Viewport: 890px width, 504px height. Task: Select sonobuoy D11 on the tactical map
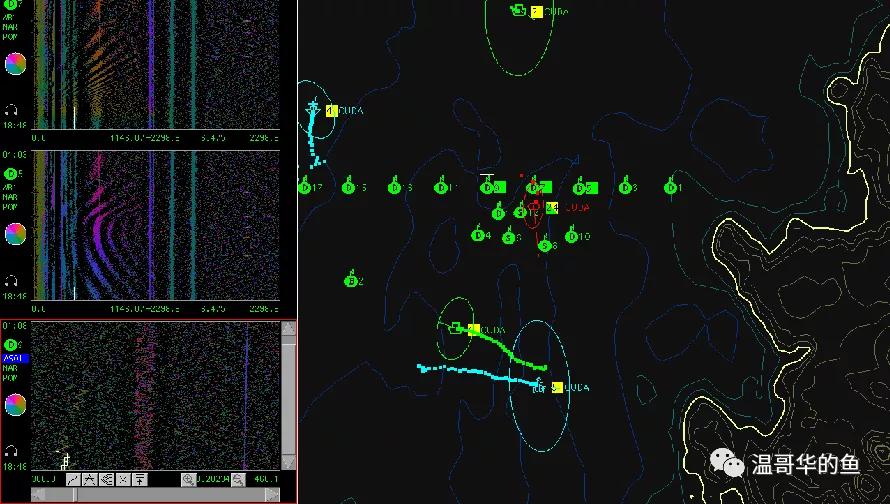tap(441, 187)
